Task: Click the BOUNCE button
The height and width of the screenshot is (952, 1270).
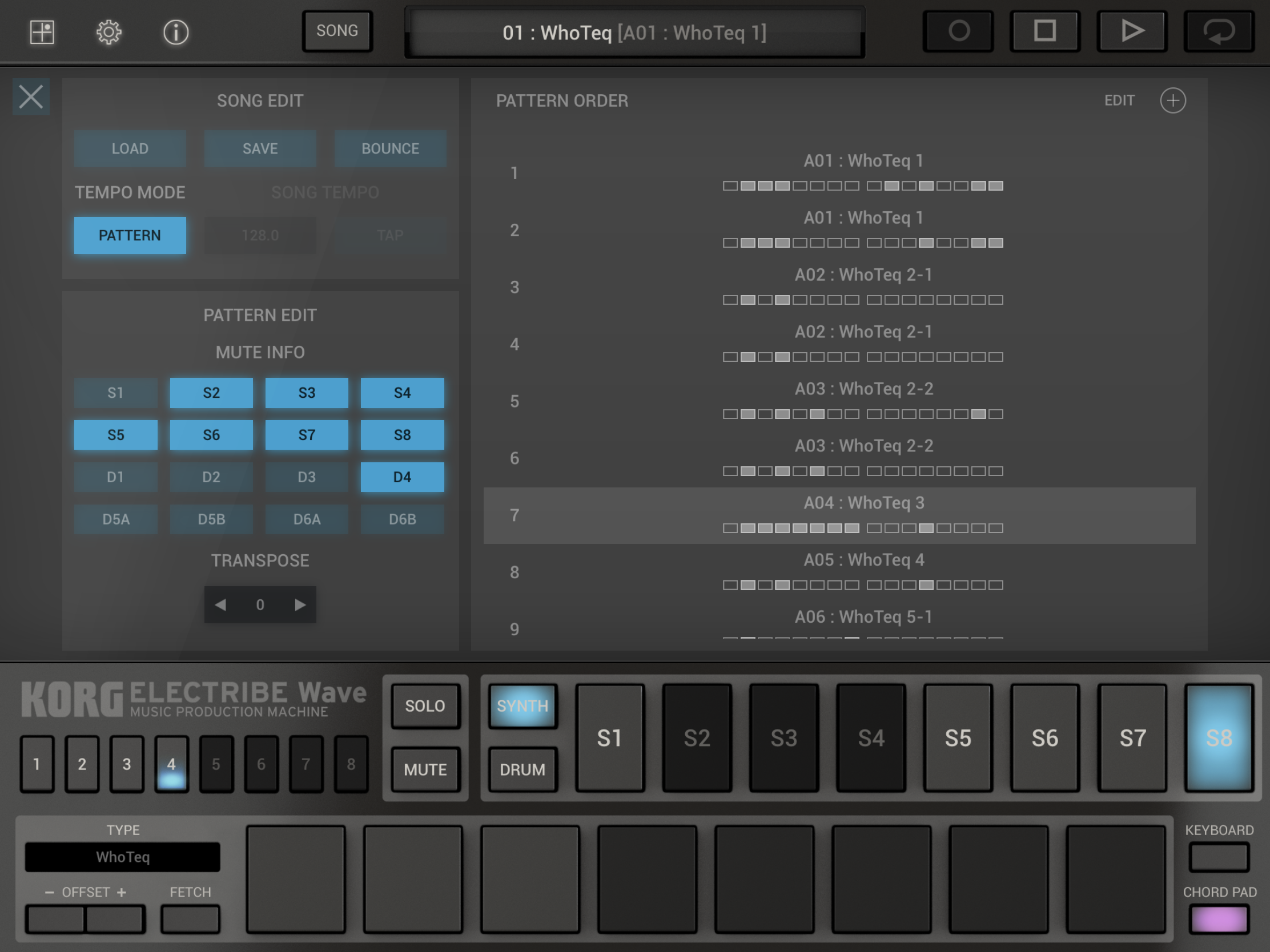Action: pos(391,148)
